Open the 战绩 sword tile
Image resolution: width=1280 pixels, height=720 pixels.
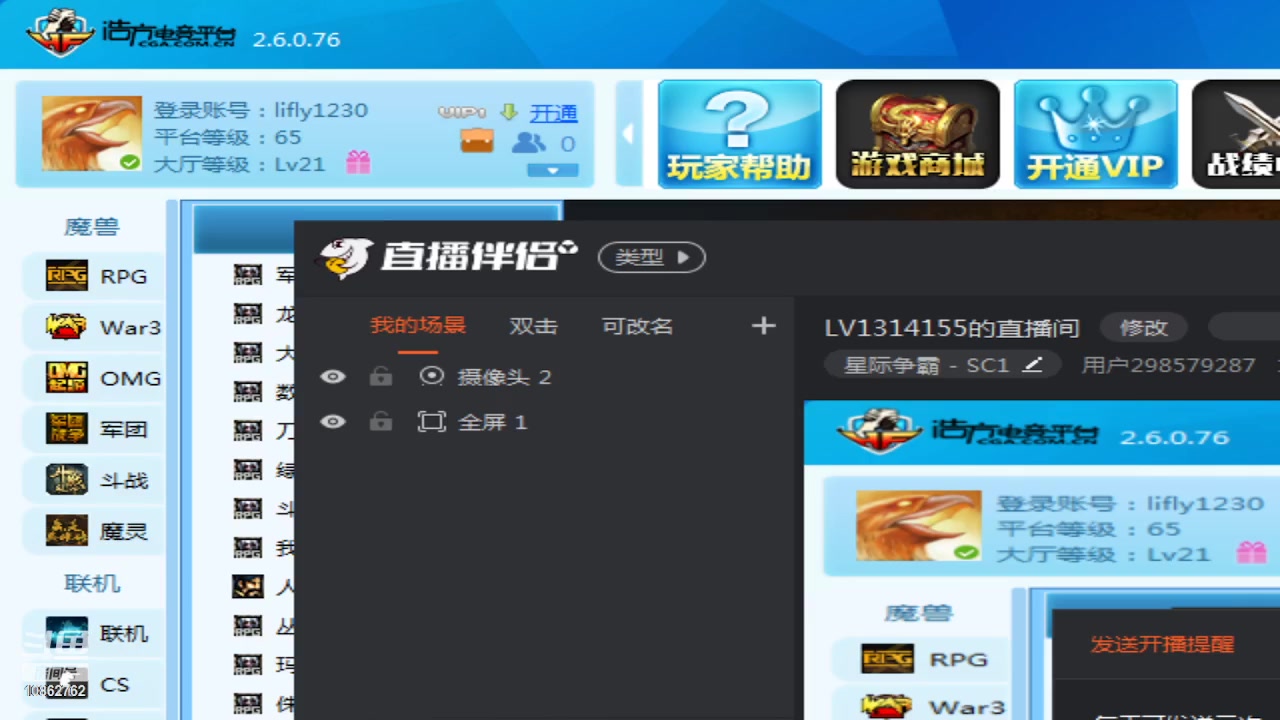(x=1236, y=135)
